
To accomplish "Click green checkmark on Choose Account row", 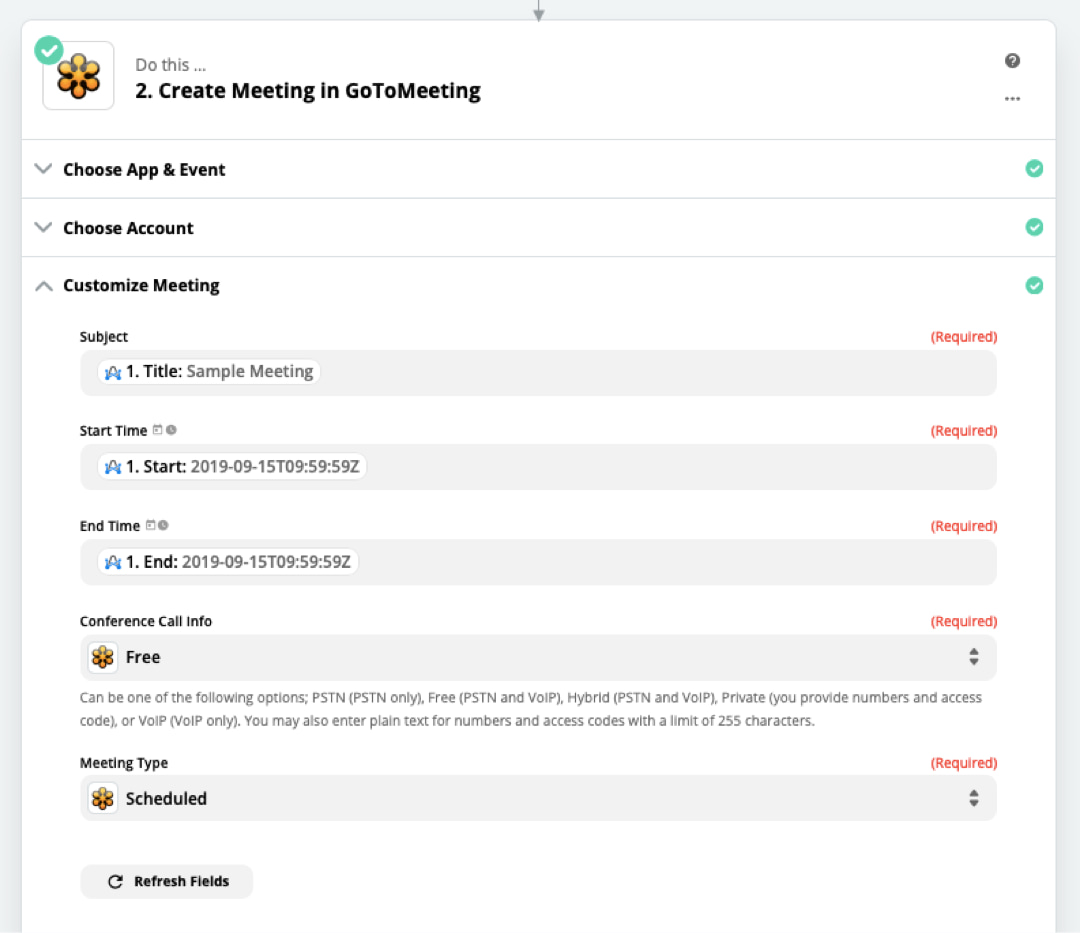I will pos(1034,227).
